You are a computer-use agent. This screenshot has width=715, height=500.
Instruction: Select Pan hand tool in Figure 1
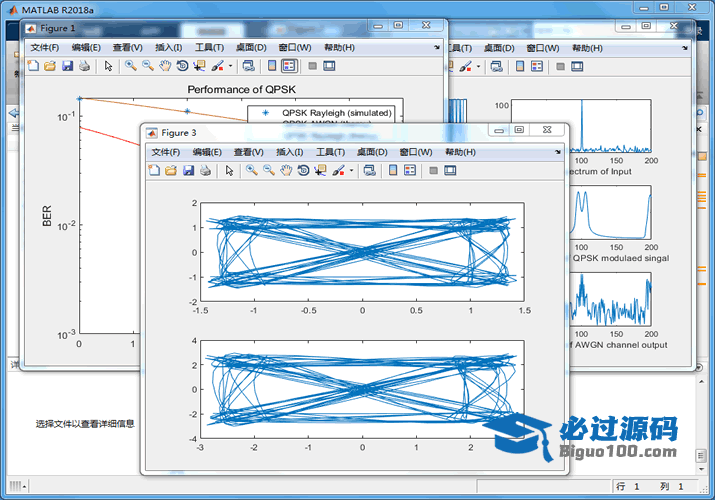point(165,66)
